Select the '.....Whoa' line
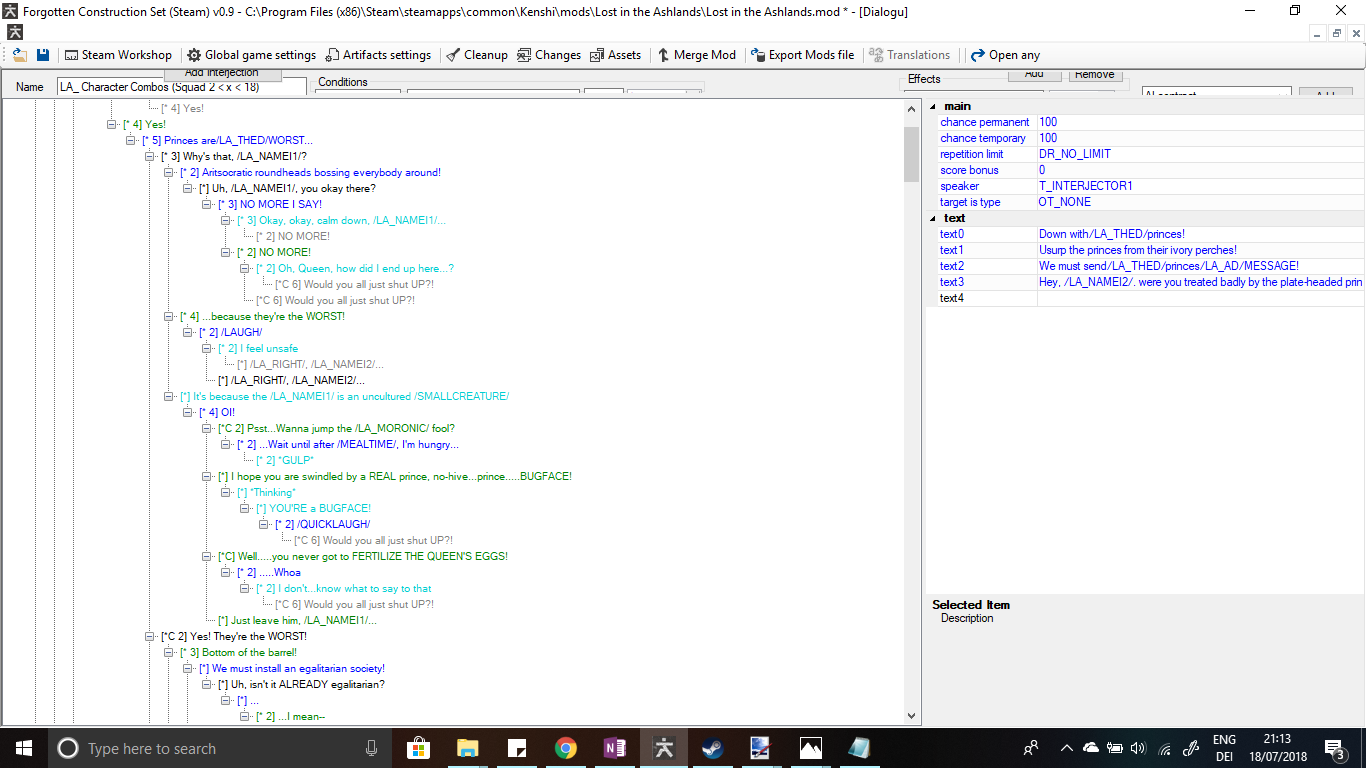1366x768 pixels. [x=268, y=572]
